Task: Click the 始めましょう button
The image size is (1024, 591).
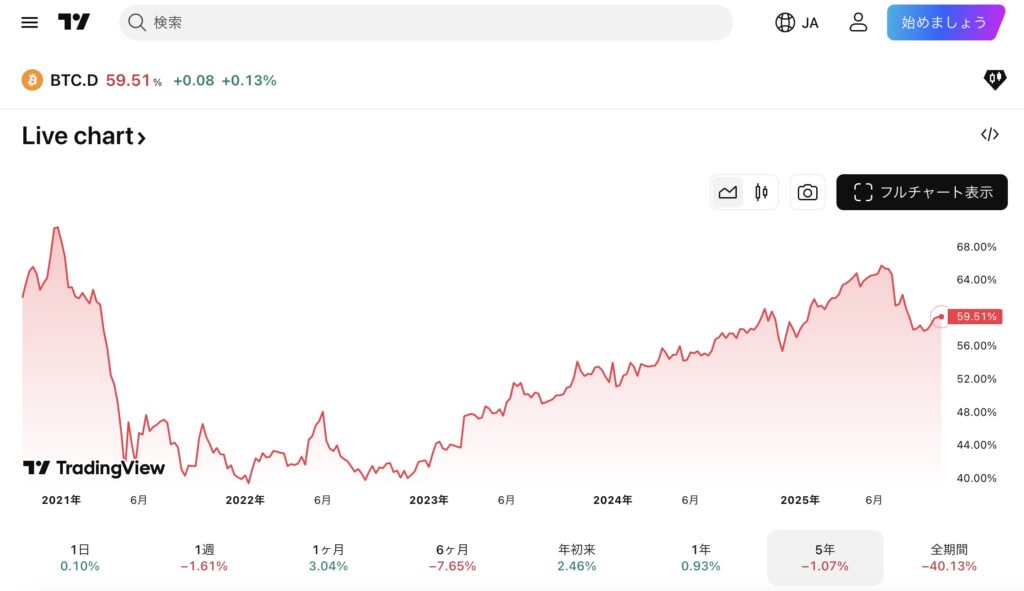Action: click(x=944, y=22)
